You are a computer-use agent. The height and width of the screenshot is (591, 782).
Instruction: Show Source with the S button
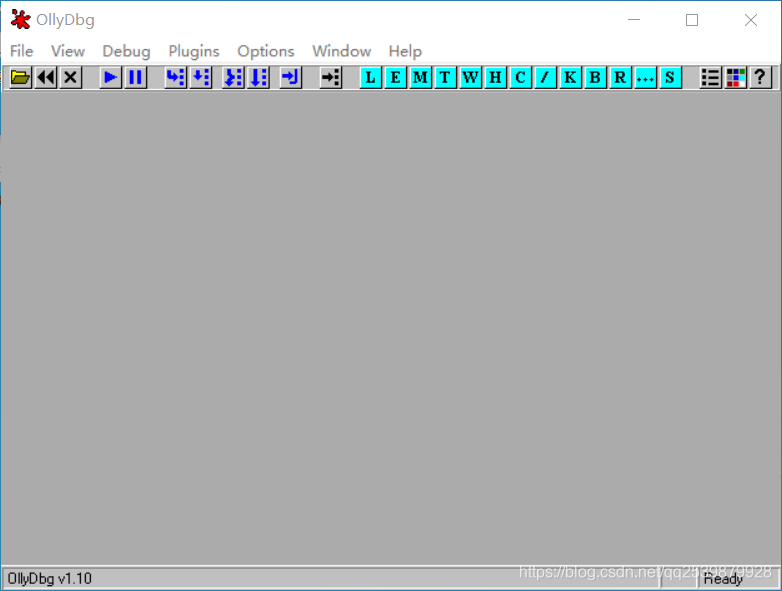click(670, 77)
